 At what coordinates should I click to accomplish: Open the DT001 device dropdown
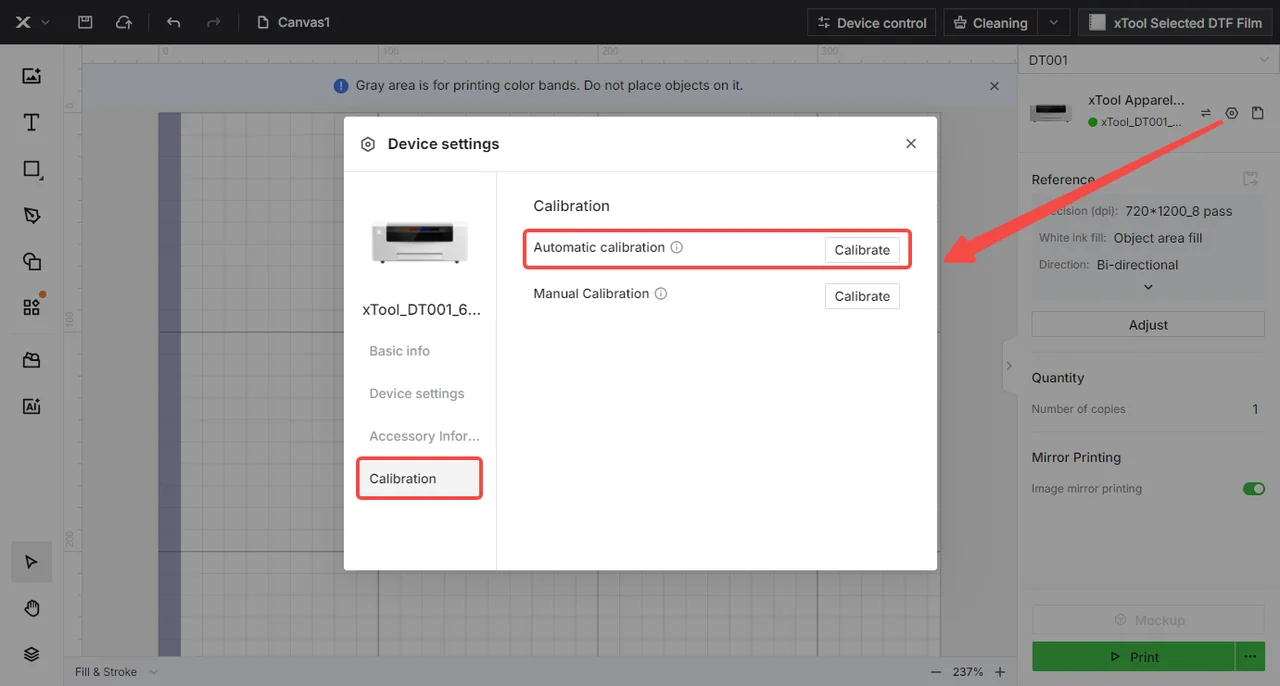(x=1148, y=60)
